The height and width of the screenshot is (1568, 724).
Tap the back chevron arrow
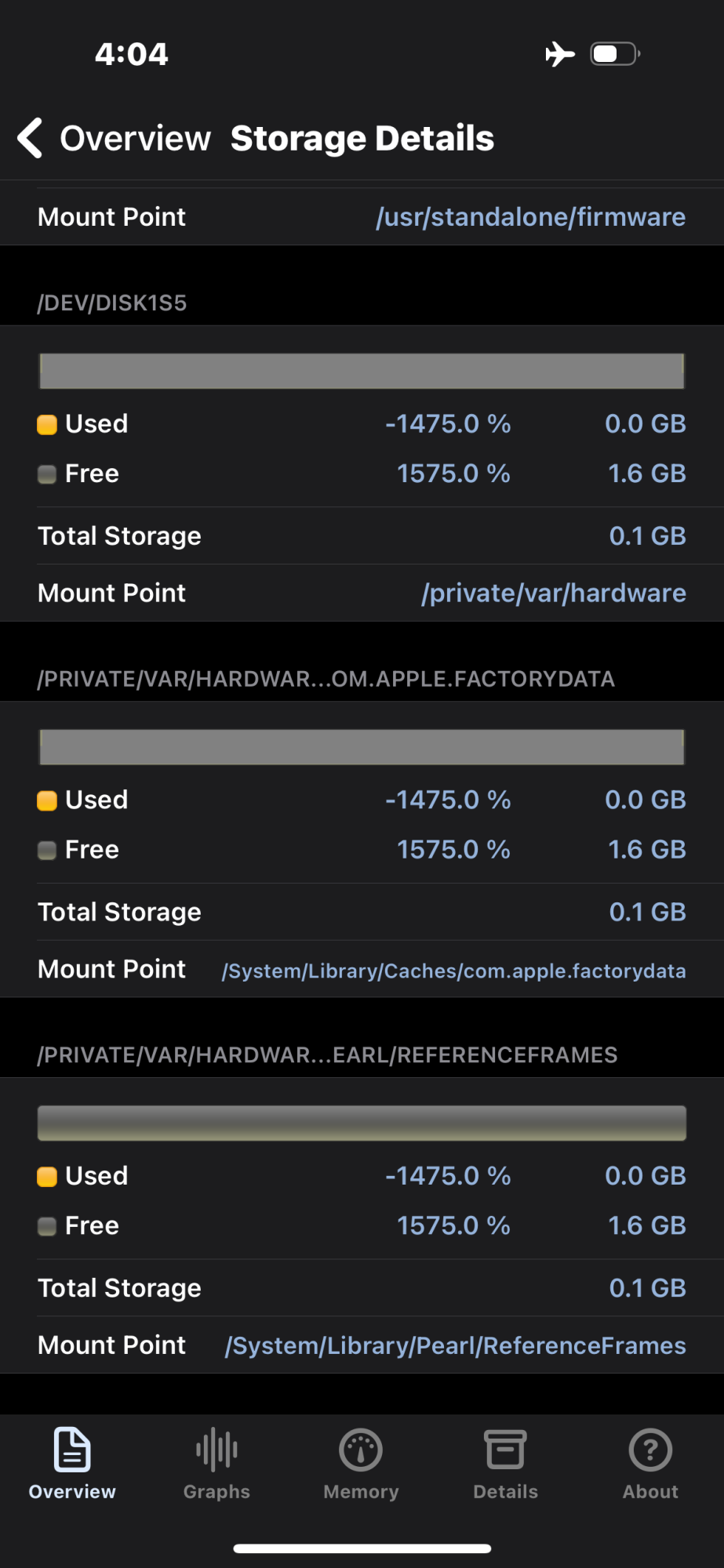tap(30, 139)
